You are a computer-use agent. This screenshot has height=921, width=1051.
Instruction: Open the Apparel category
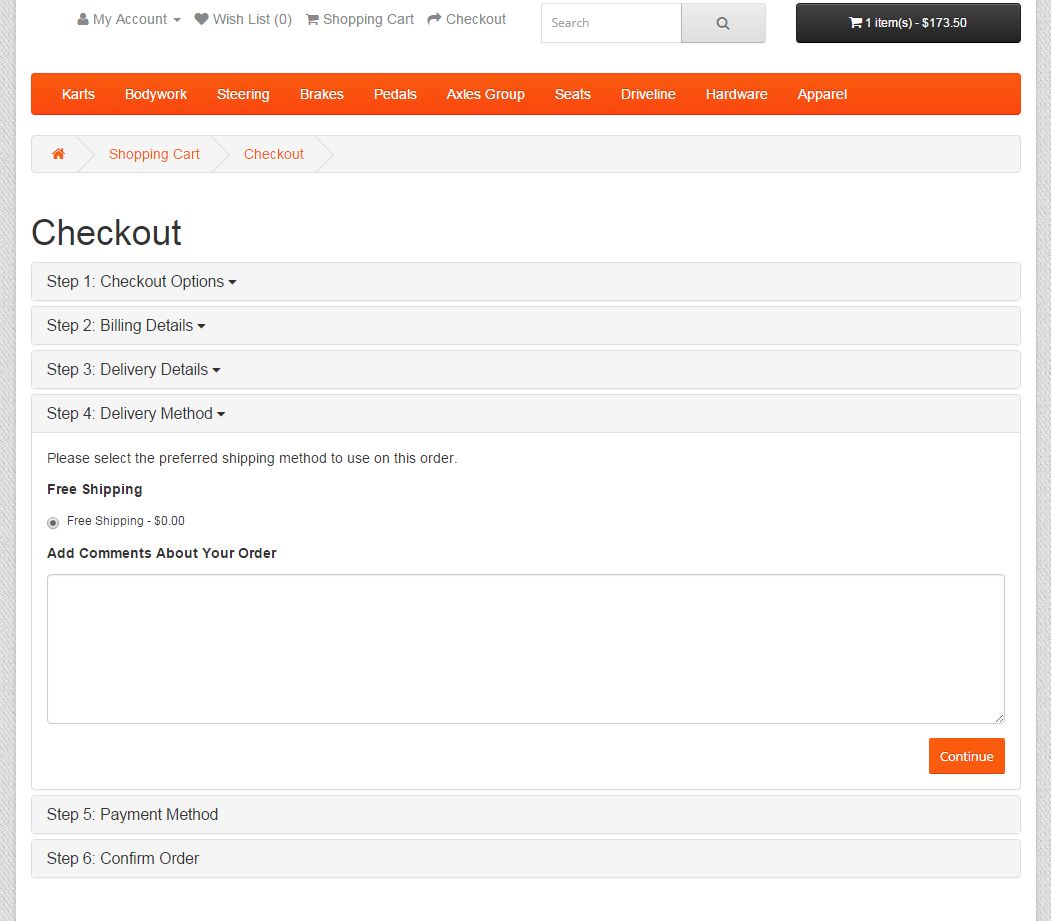(x=822, y=94)
